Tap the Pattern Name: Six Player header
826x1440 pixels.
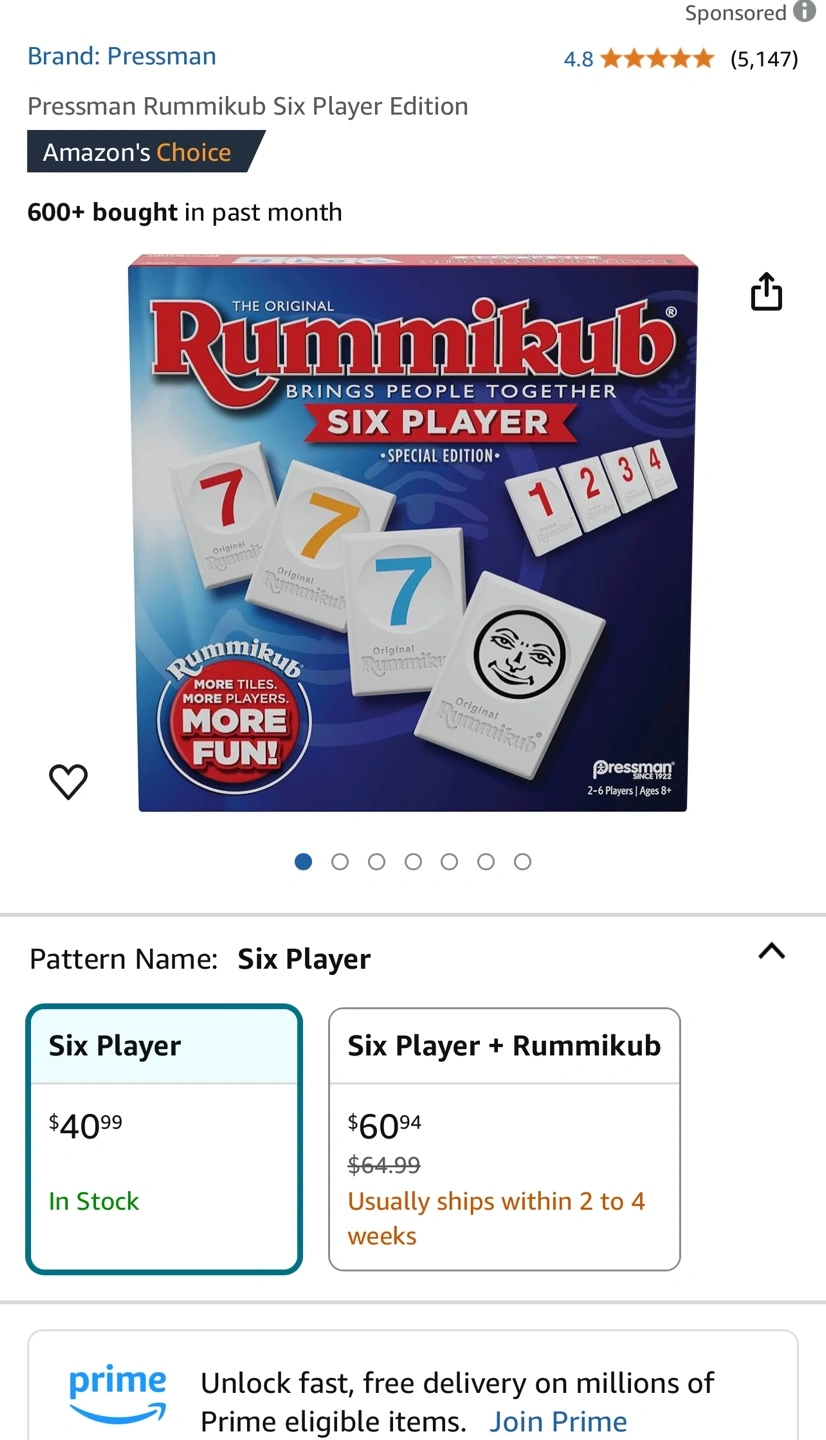[x=200, y=959]
